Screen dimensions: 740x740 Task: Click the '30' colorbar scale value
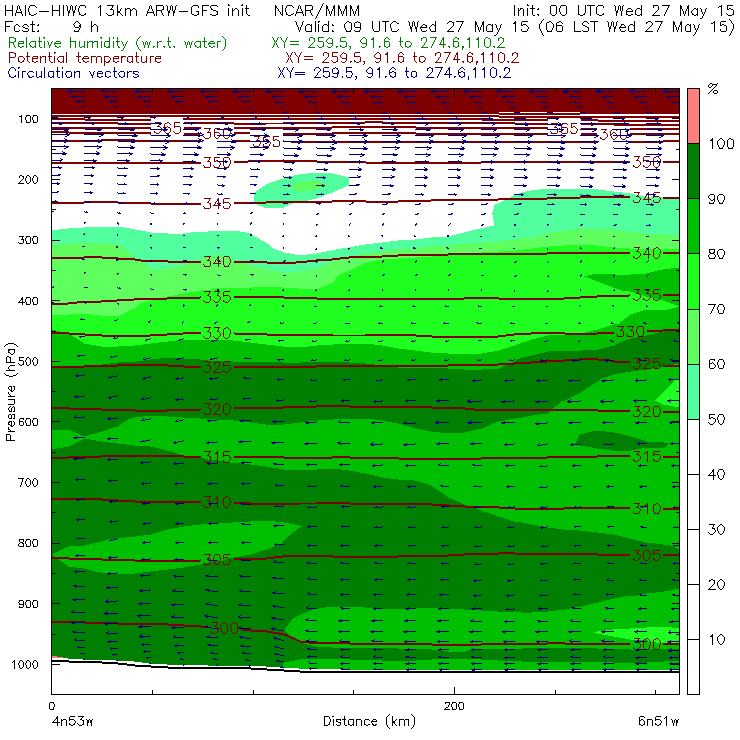[716, 530]
